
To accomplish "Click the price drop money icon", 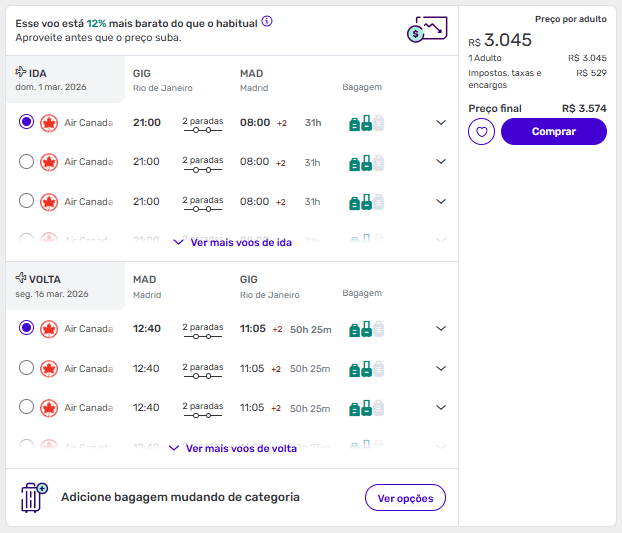I will click(427, 30).
